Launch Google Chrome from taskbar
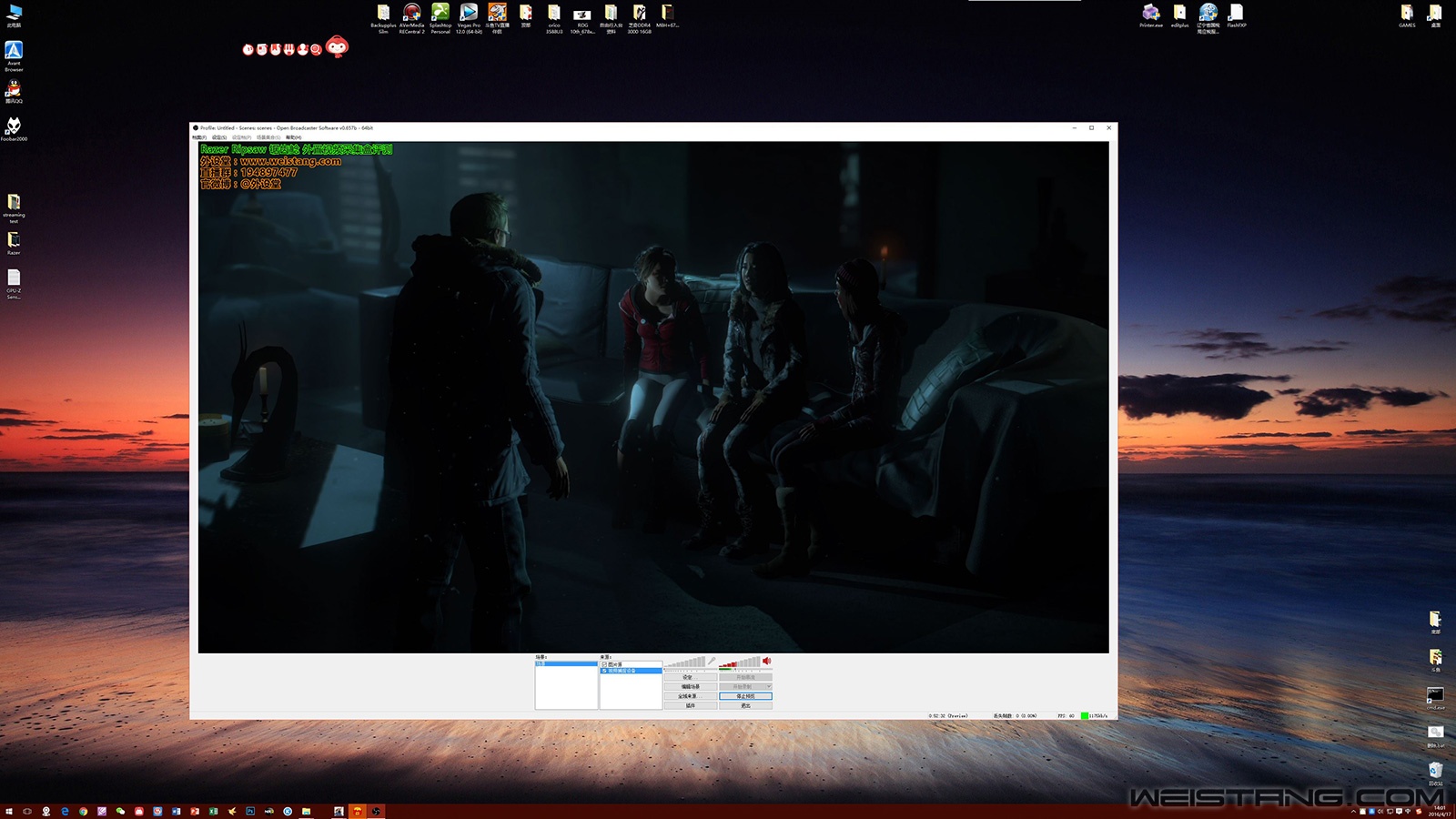 [83, 811]
